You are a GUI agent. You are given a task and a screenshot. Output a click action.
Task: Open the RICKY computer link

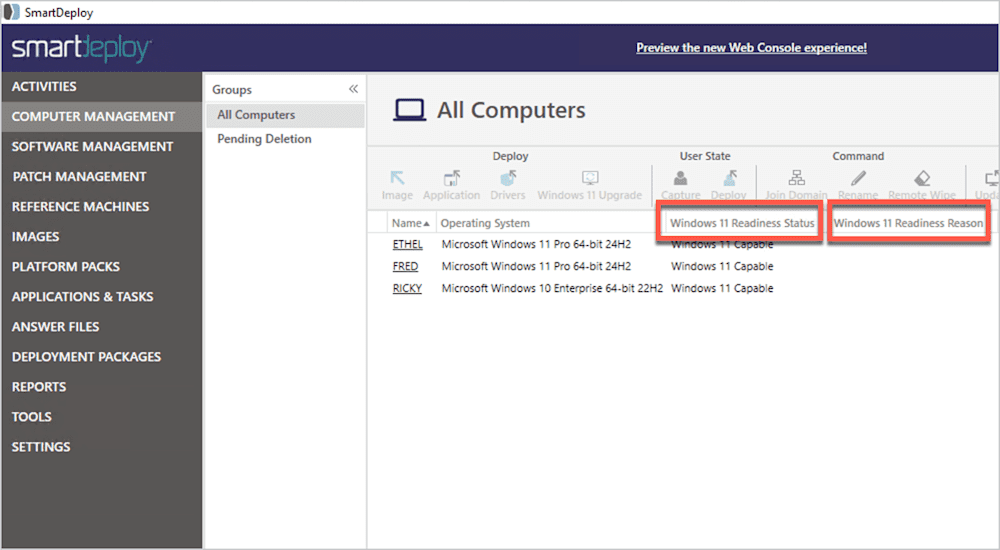click(407, 288)
